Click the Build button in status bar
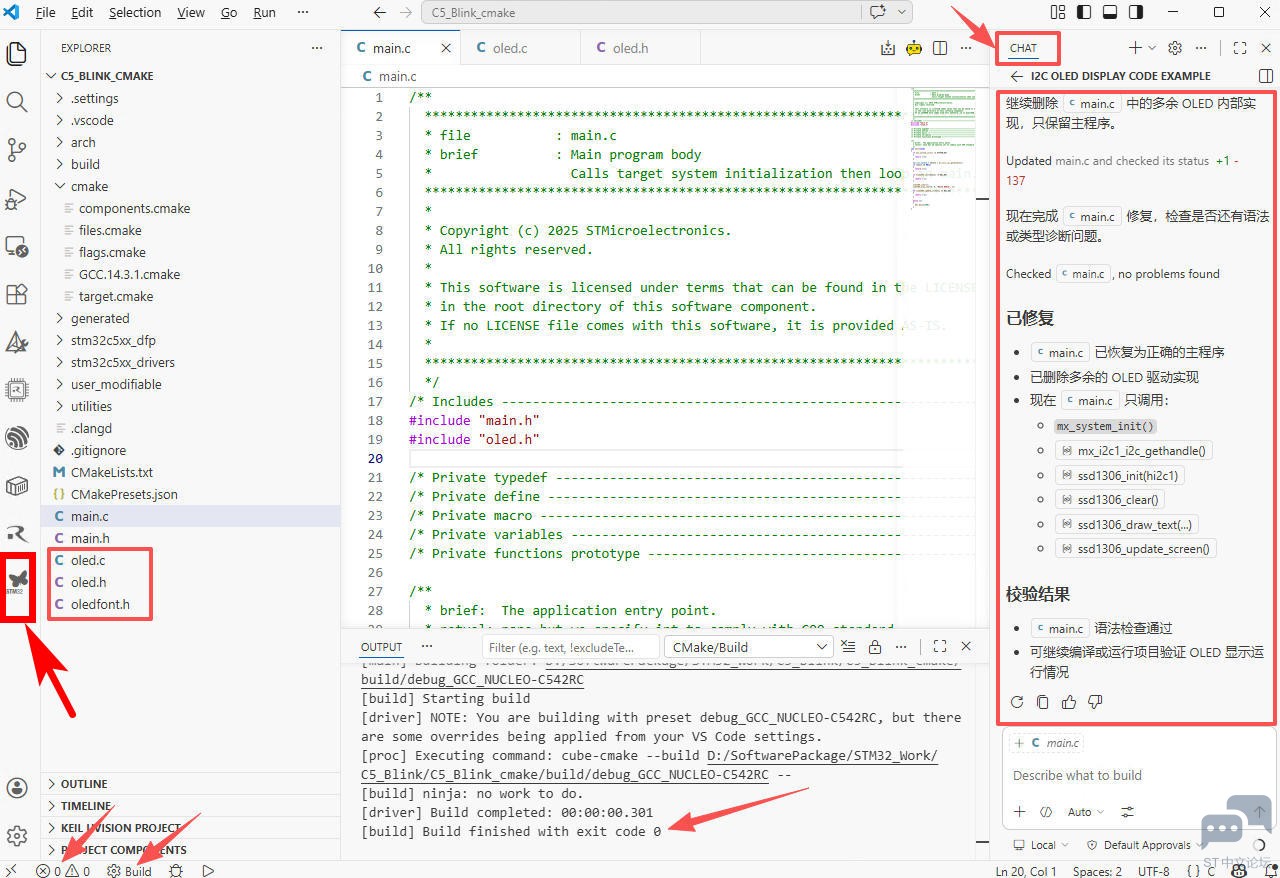This screenshot has width=1280, height=878. pyautogui.click(x=128, y=871)
